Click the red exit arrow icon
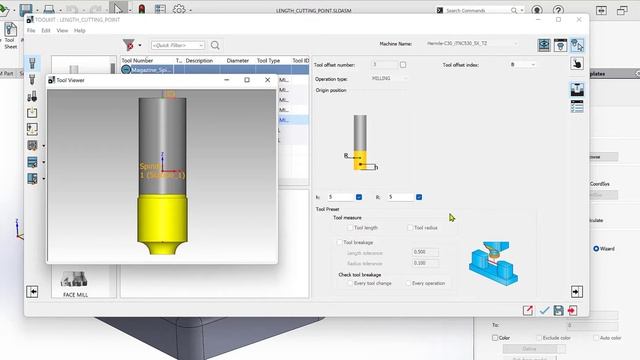 tap(572, 311)
